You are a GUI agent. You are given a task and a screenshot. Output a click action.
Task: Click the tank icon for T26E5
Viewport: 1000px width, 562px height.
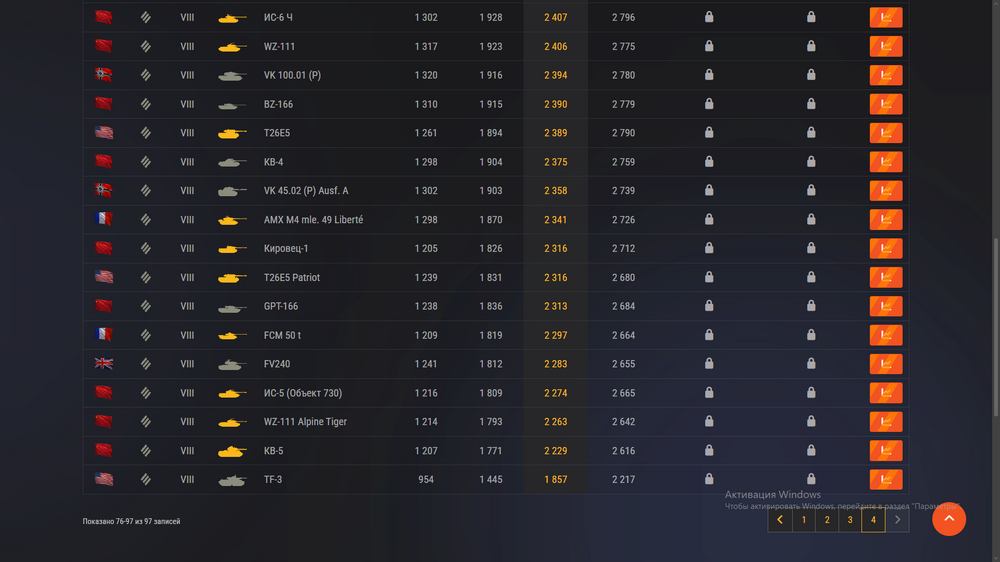click(x=232, y=133)
